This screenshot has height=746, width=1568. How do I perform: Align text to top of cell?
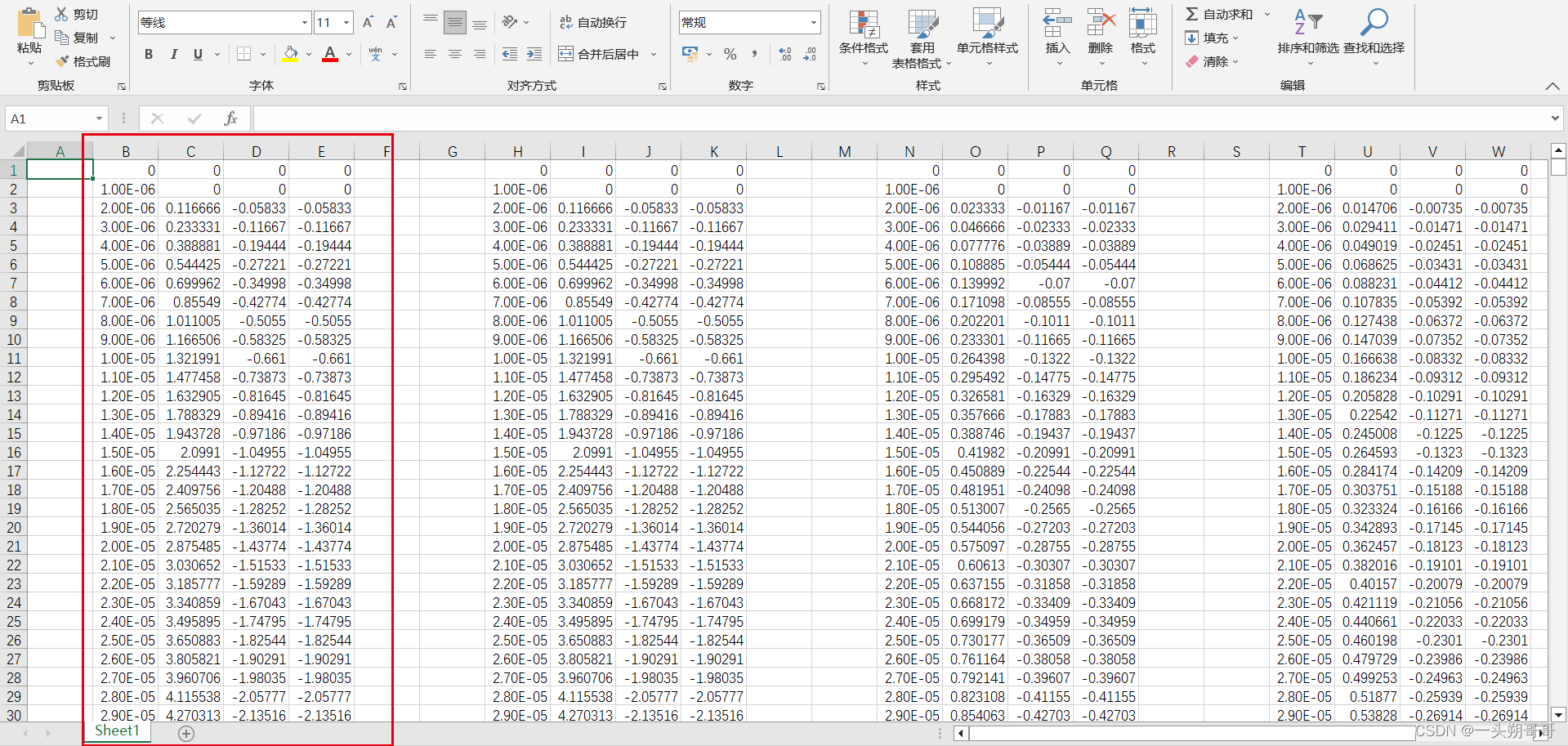pyautogui.click(x=431, y=22)
